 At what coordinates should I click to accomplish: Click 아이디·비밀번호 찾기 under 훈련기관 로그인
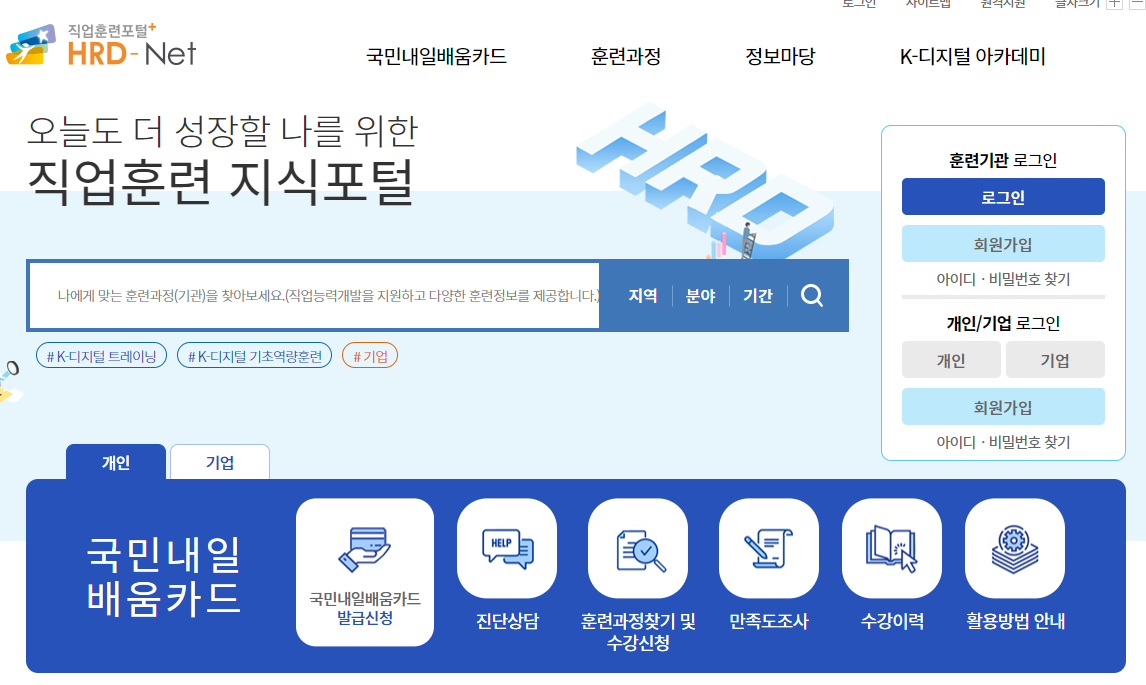tap(1003, 279)
